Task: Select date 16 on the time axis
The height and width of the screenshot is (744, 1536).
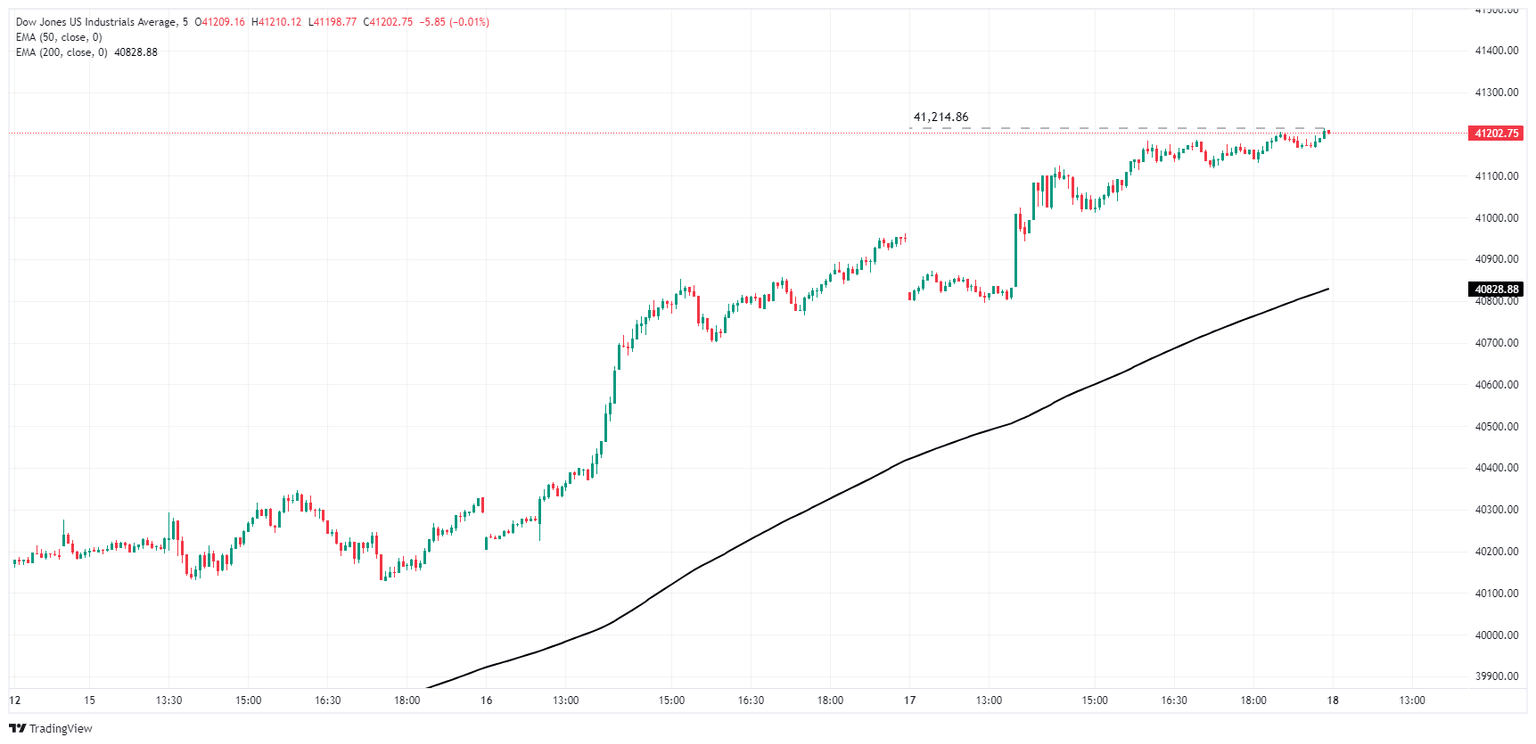Action: tap(486, 700)
